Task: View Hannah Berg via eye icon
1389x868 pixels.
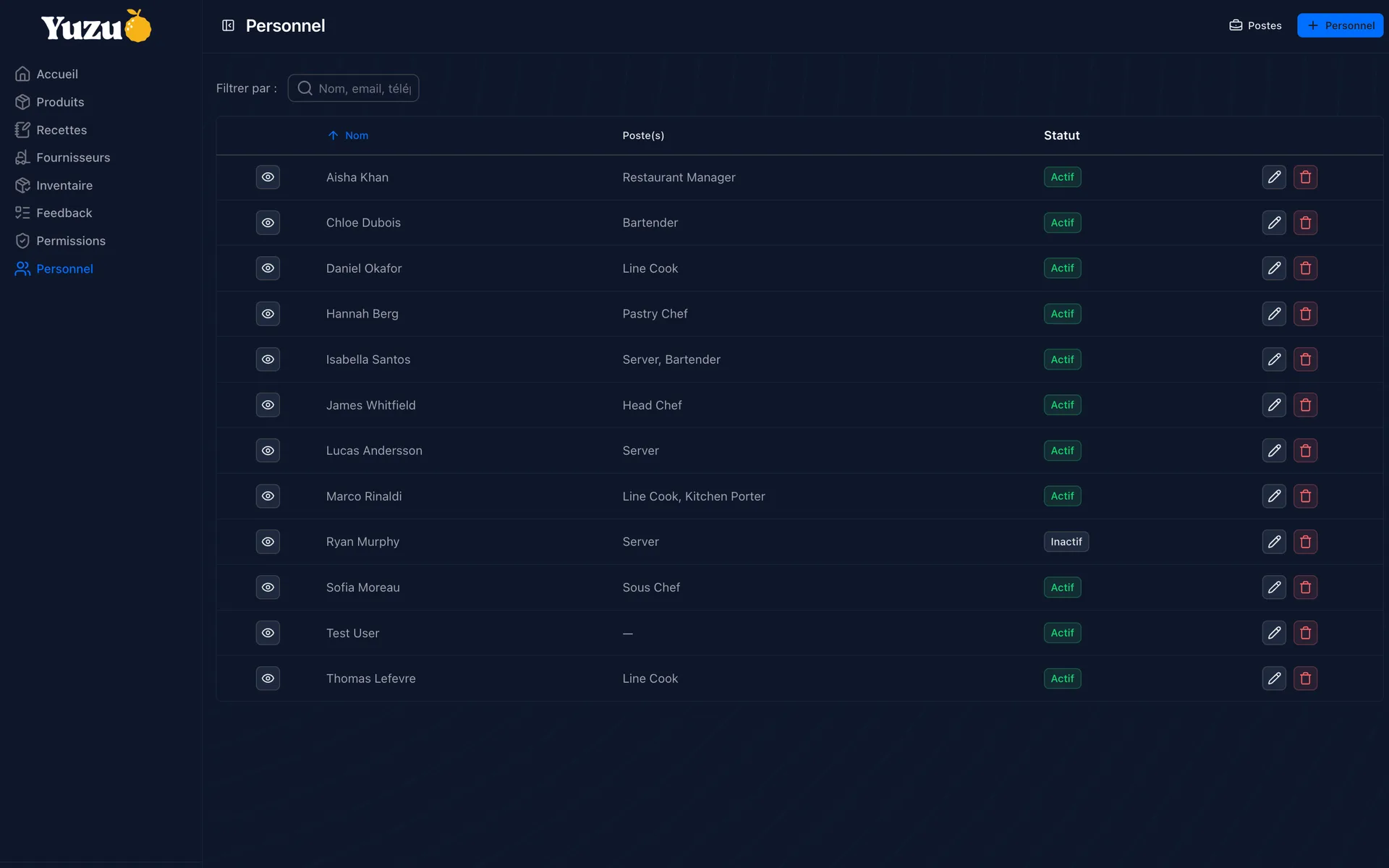Action: click(268, 314)
